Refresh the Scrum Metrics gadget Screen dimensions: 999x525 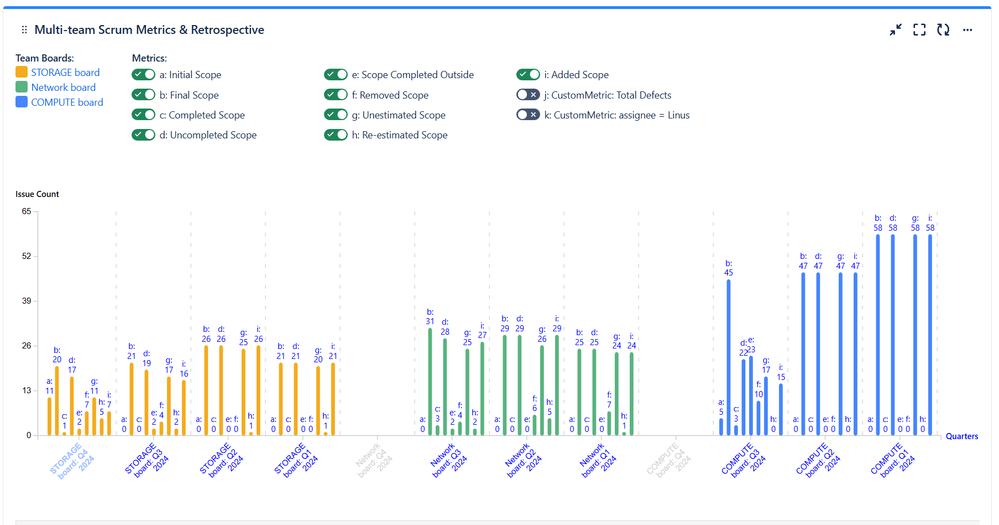(944, 30)
